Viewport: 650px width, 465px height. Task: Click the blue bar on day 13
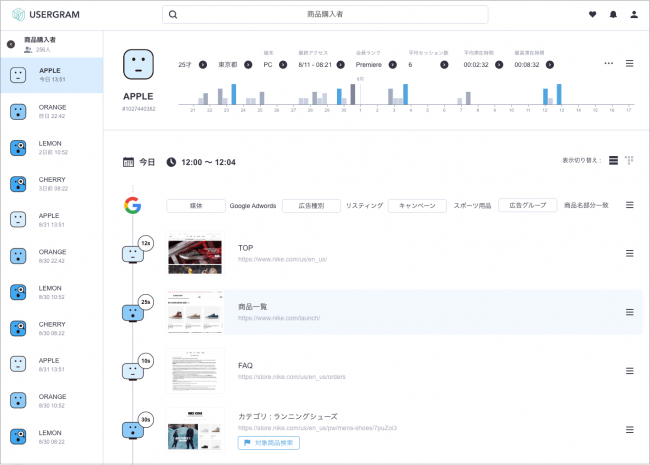point(560,94)
